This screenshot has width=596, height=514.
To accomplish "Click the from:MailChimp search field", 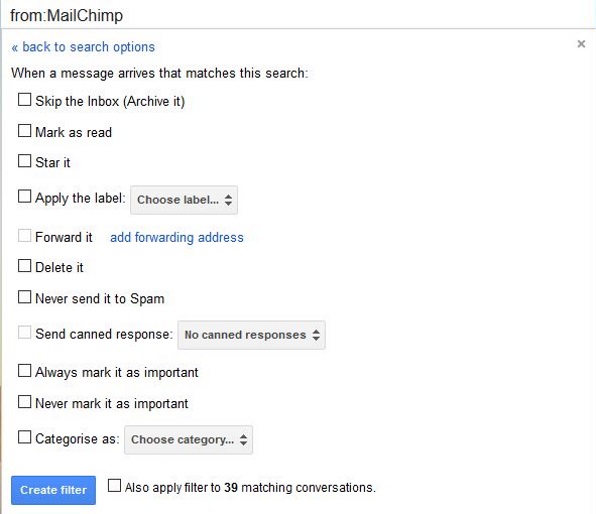I will click(298, 15).
